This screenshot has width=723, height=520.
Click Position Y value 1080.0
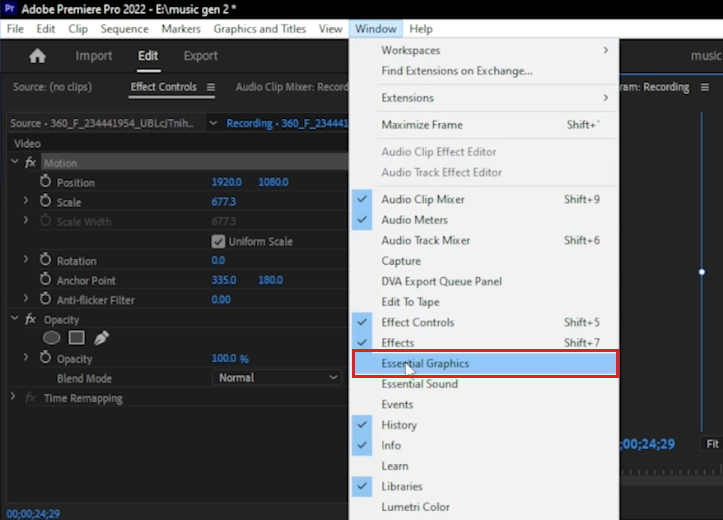273,182
